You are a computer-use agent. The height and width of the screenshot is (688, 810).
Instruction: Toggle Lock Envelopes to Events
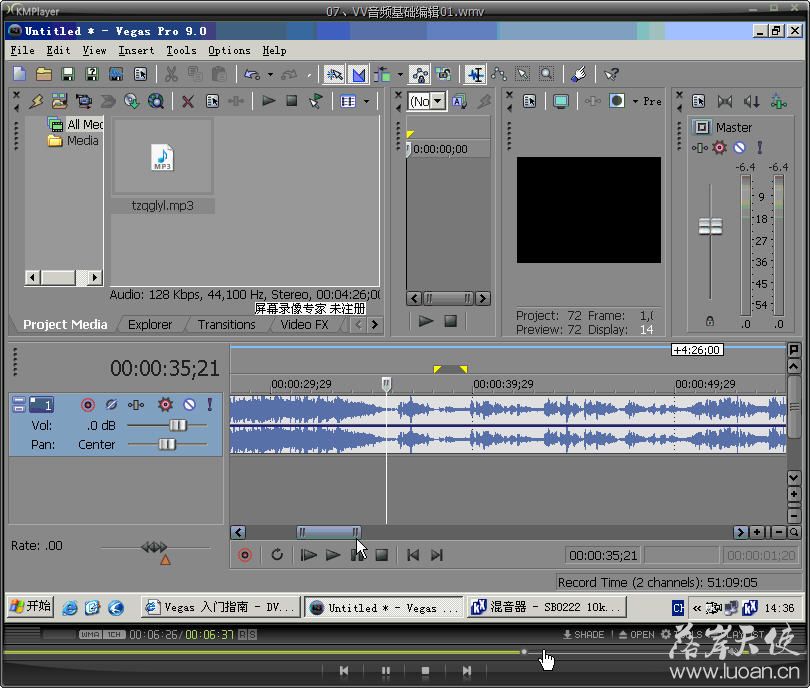(419, 74)
